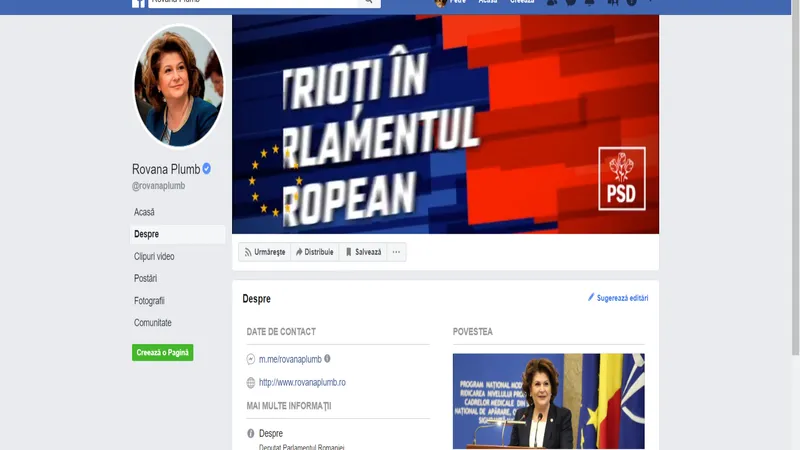Save the page with Salvează
800x450 pixels.
[x=363, y=252]
